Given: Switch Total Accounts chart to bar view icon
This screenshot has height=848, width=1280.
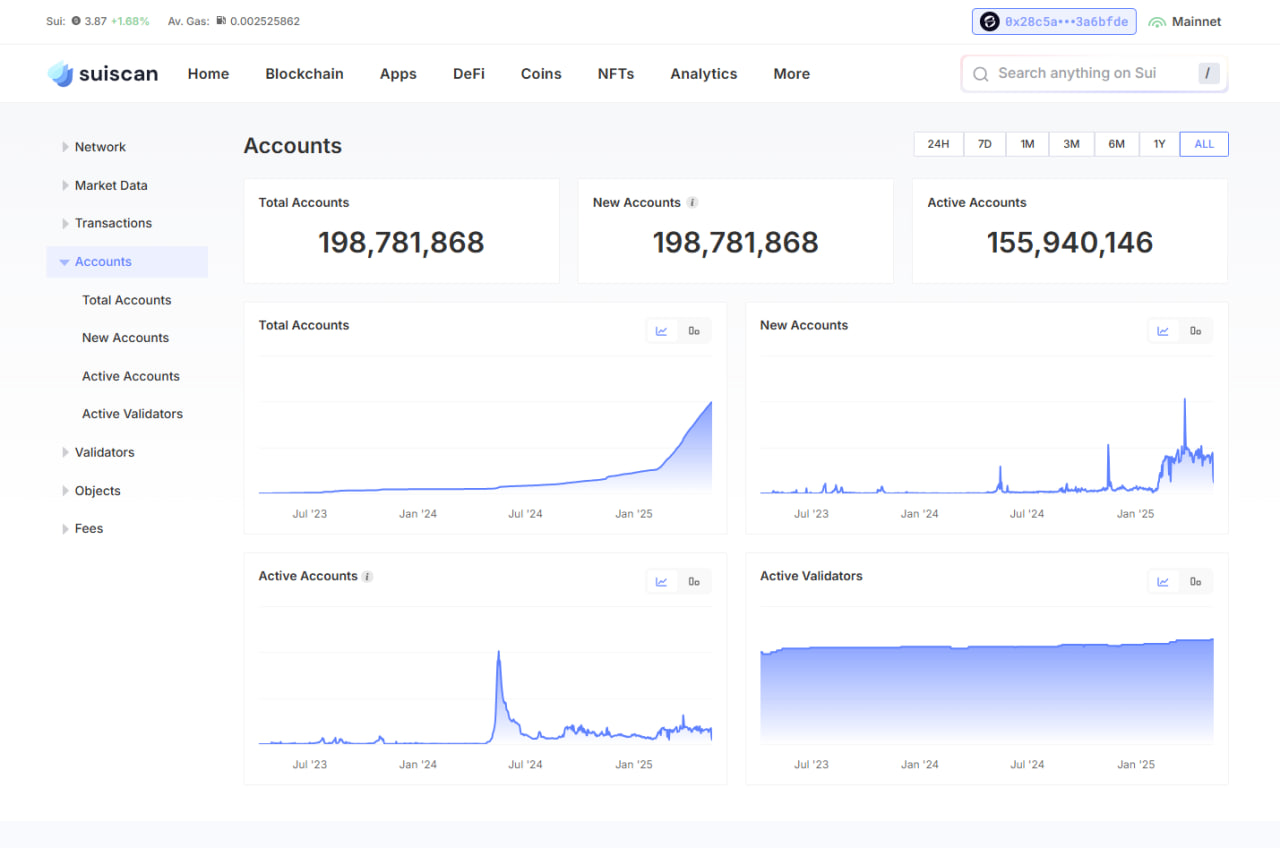Looking at the screenshot, I should click(694, 331).
